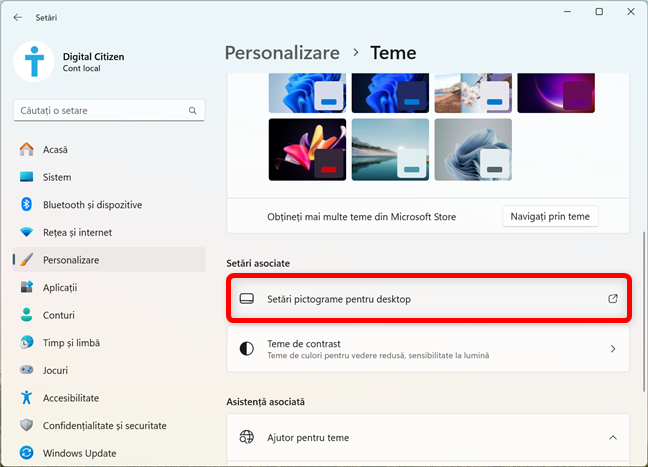Select the Rețea și internet Wi-Fi icon
This screenshot has height=467, width=648.
(26, 232)
